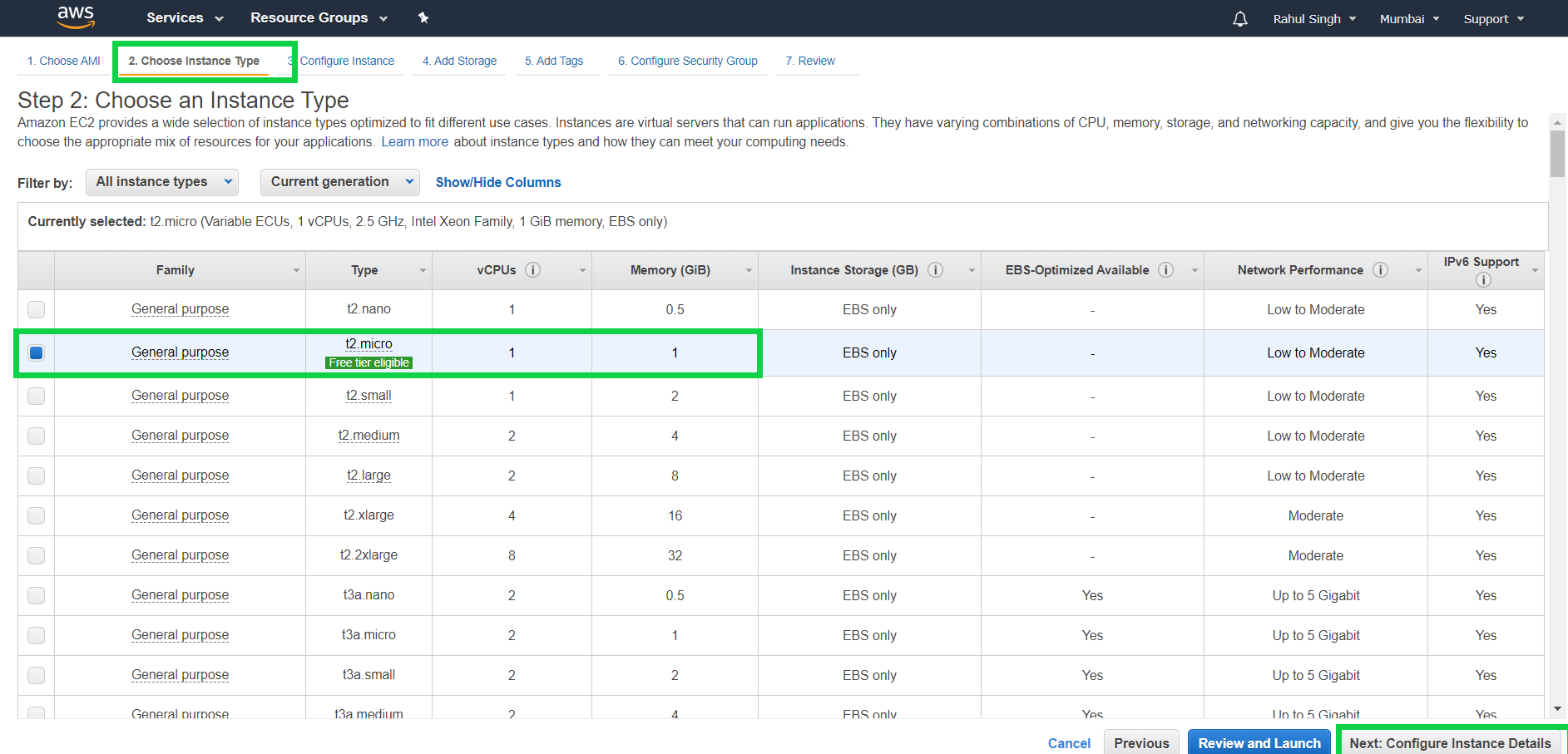Select the t2.2xlarge instance checkbox
This screenshot has height=754, width=1568.
coord(36,555)
